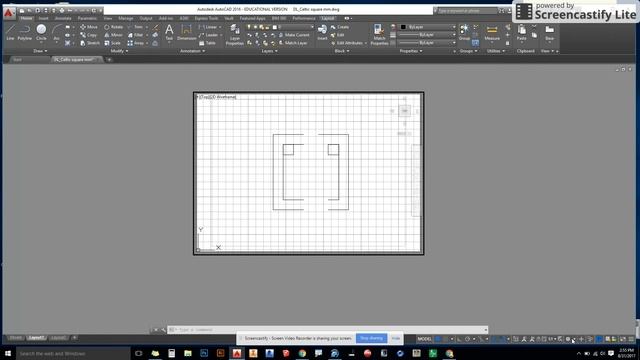The height and width of the screenshot is (360, 640).
Task: Expand the Annotation panel
Action: pos(192,51)
